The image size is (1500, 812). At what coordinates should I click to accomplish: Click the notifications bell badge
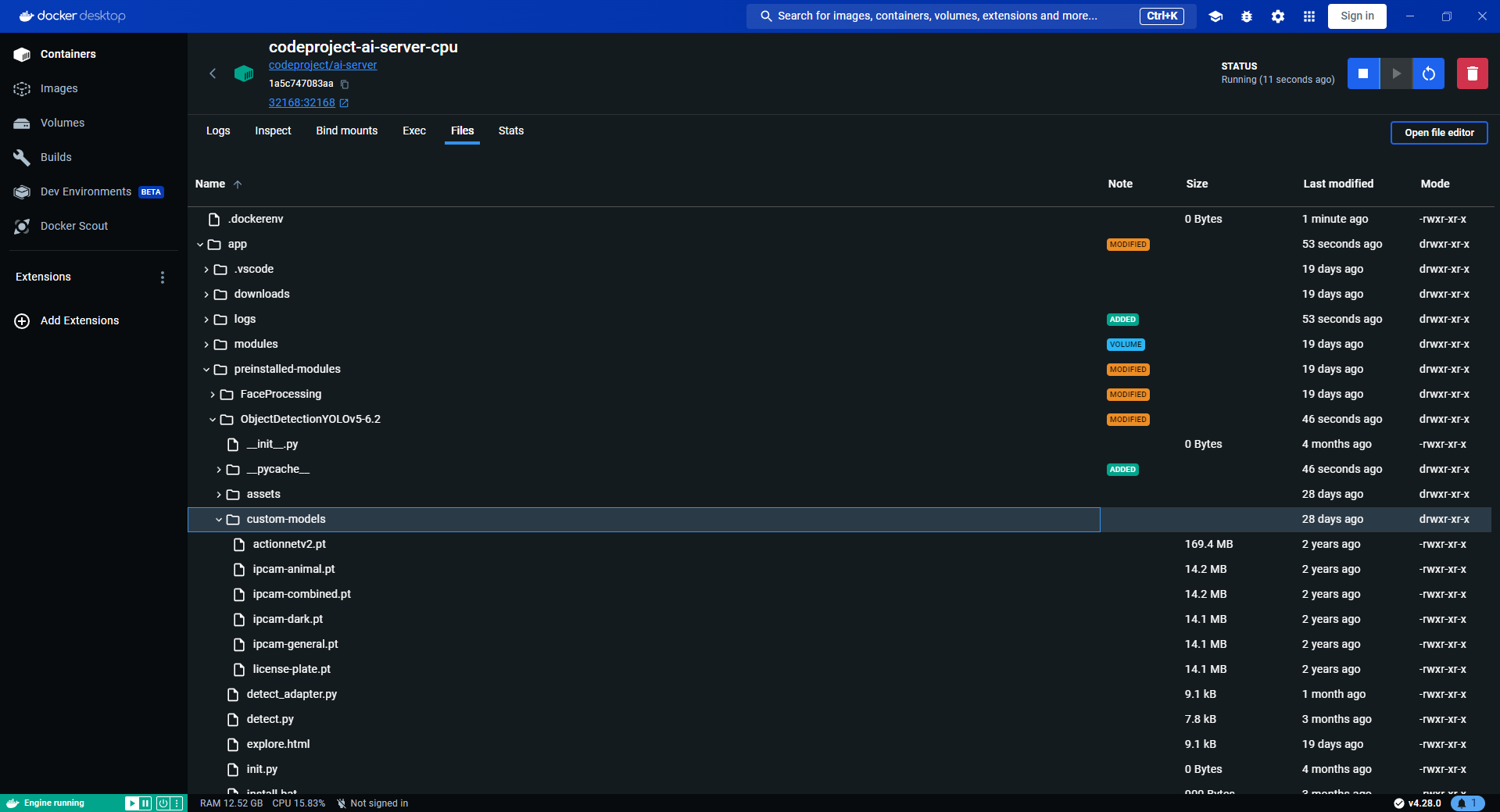[1467, 803]
